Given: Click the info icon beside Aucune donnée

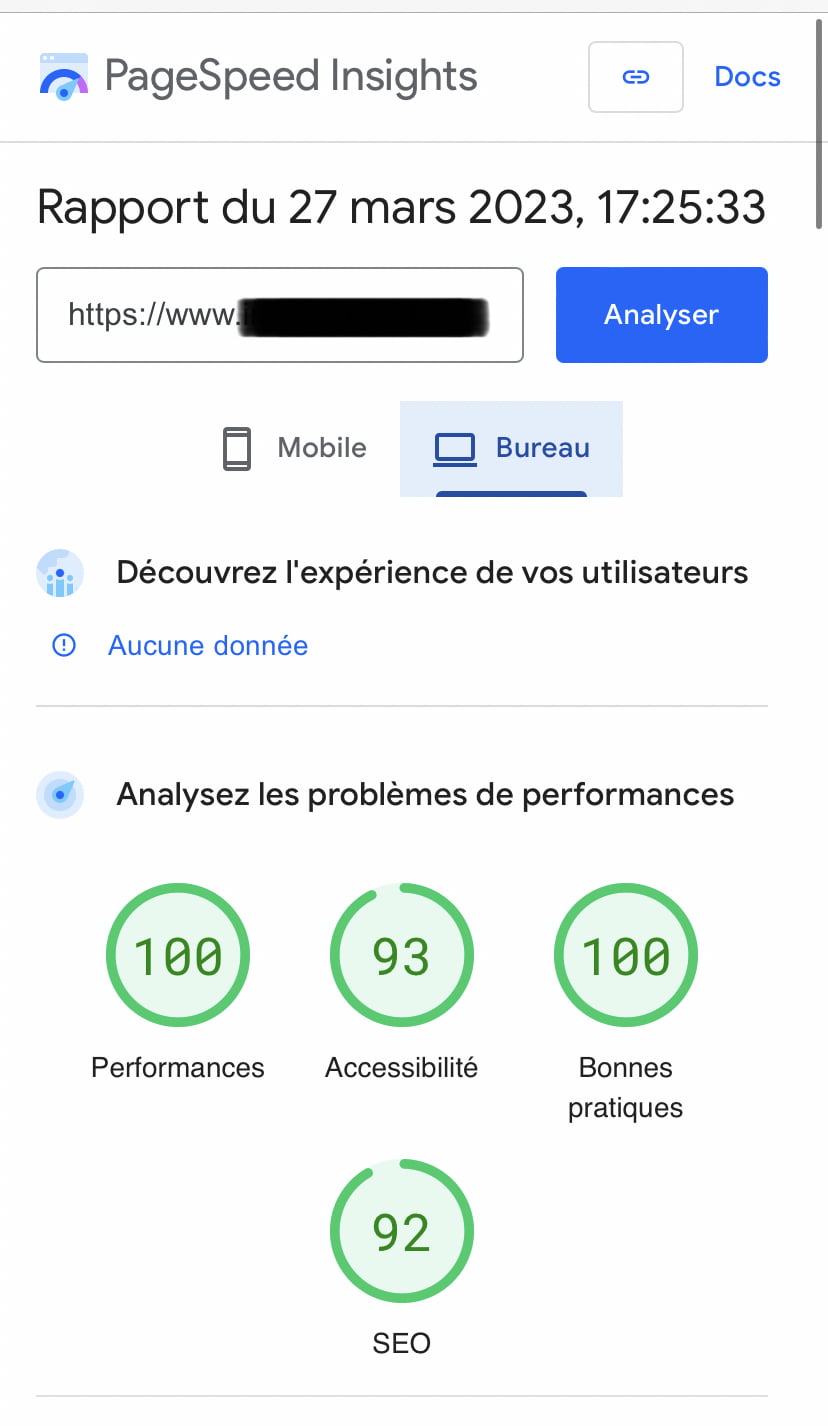Looking at the screenshot, I should 64,646.
